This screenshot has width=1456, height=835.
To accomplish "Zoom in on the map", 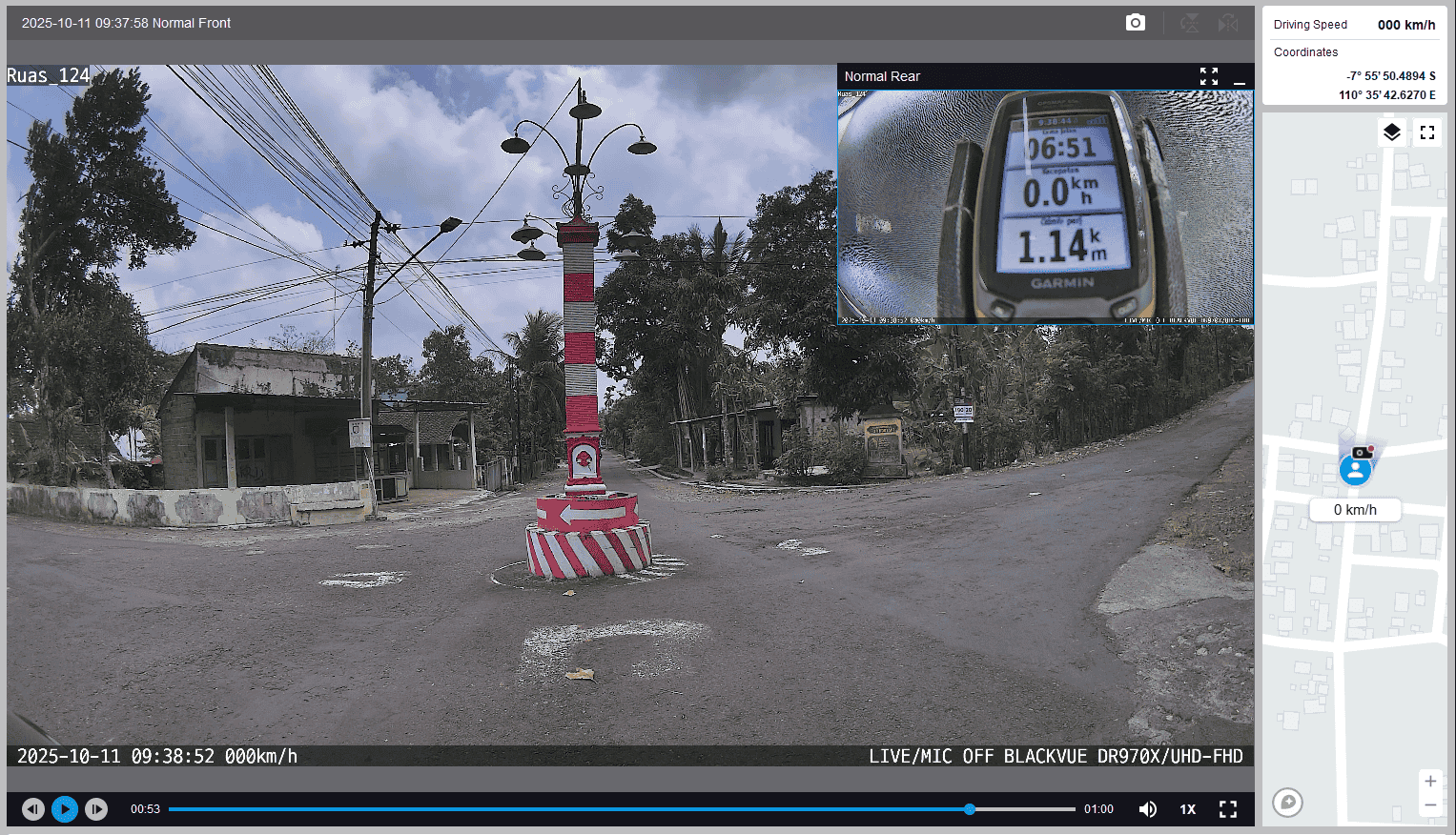I will pyautogui.click(x=1430, y=782).
